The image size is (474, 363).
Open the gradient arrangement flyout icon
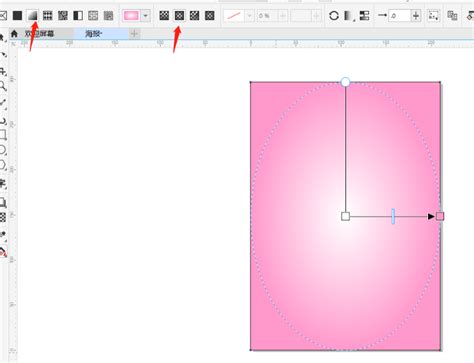pyautogui.click(x=348, y=16)
